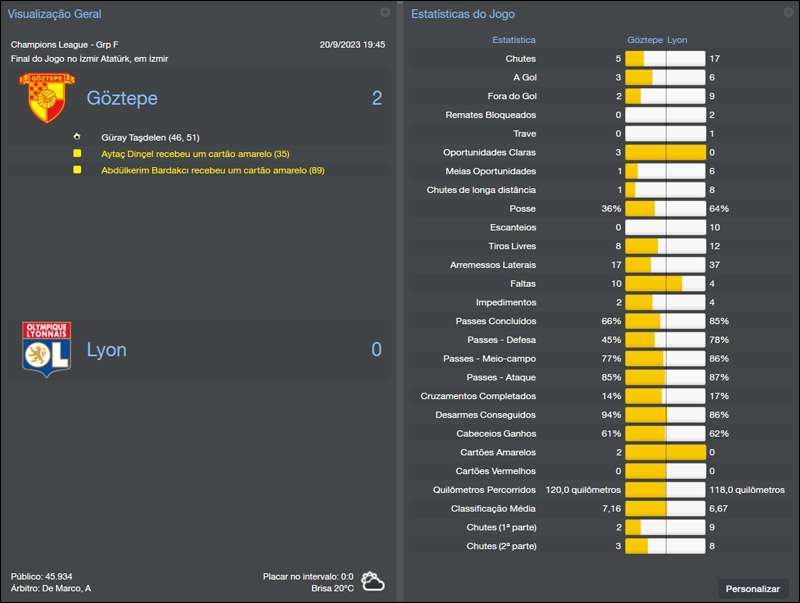
Task: Expand the Visualização Geral panel menu
Action: (x=385, y=13)
